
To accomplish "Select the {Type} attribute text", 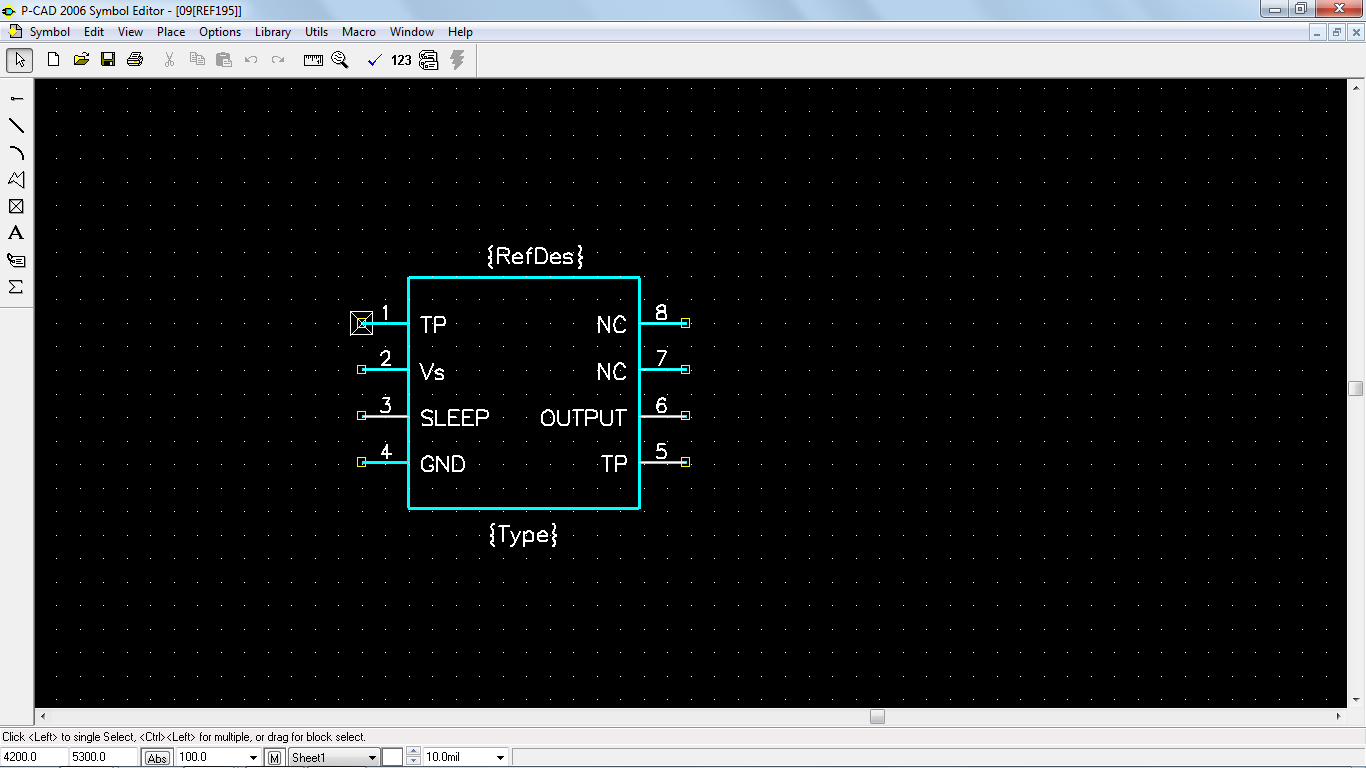I will (523, 535).
